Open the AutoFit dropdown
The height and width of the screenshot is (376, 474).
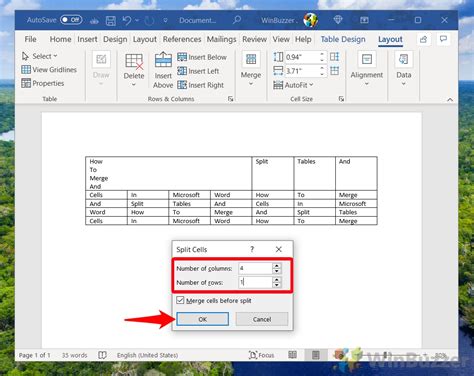[x=293, y=85]
